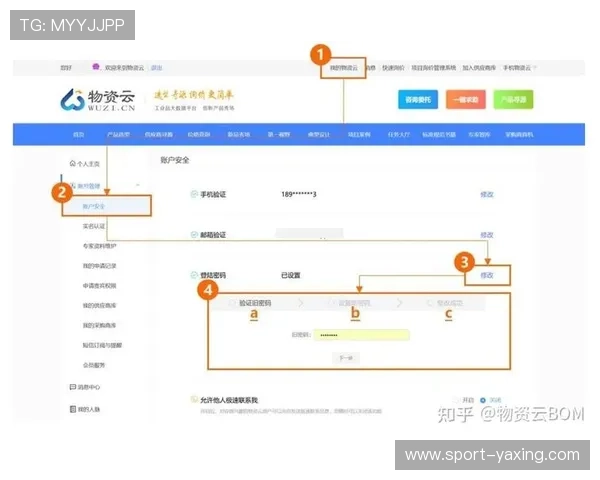Select the 设置新密码 step

[350, 303]
